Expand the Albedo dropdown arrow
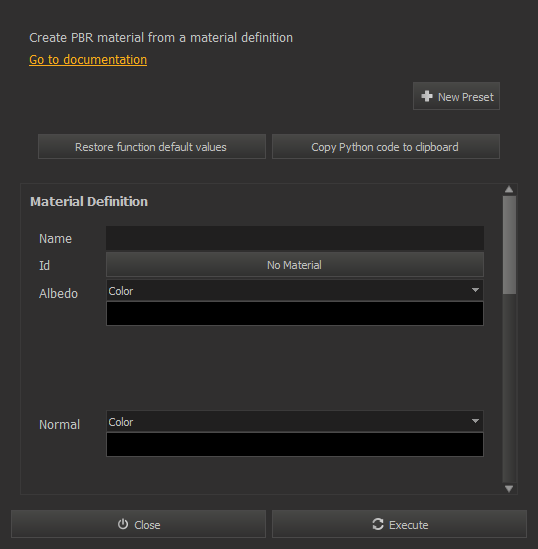This screenshot has height=549, width=538. pyautogui.click(x=475, y=290)
